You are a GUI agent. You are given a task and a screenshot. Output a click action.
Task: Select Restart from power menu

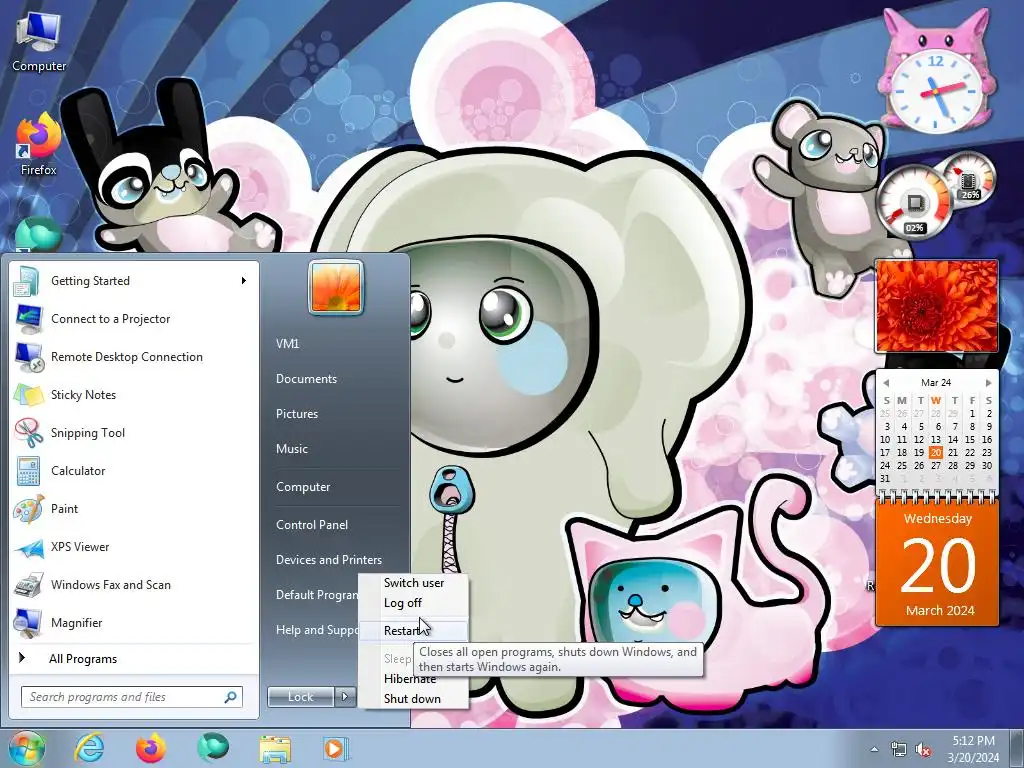(413, 630)
